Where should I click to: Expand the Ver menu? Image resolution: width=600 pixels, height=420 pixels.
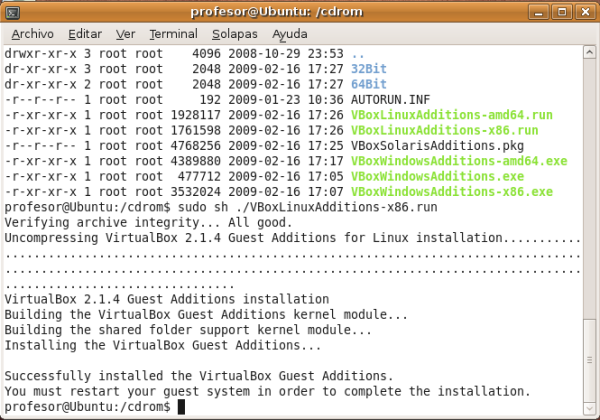(x=126, y=33)
